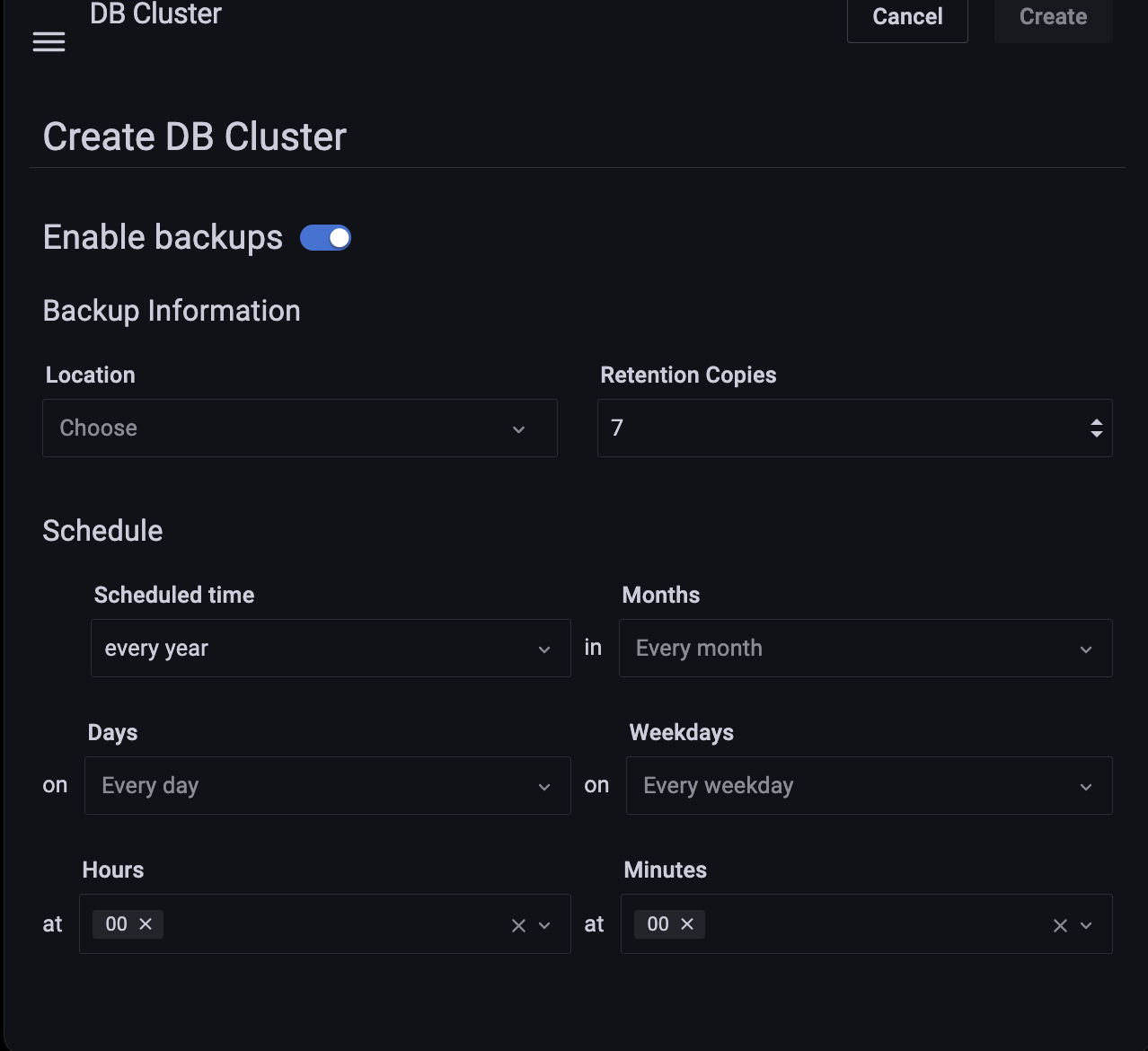The image size is (1148, 1051).
Task: Open the Location dropdown
Action: 299,428
